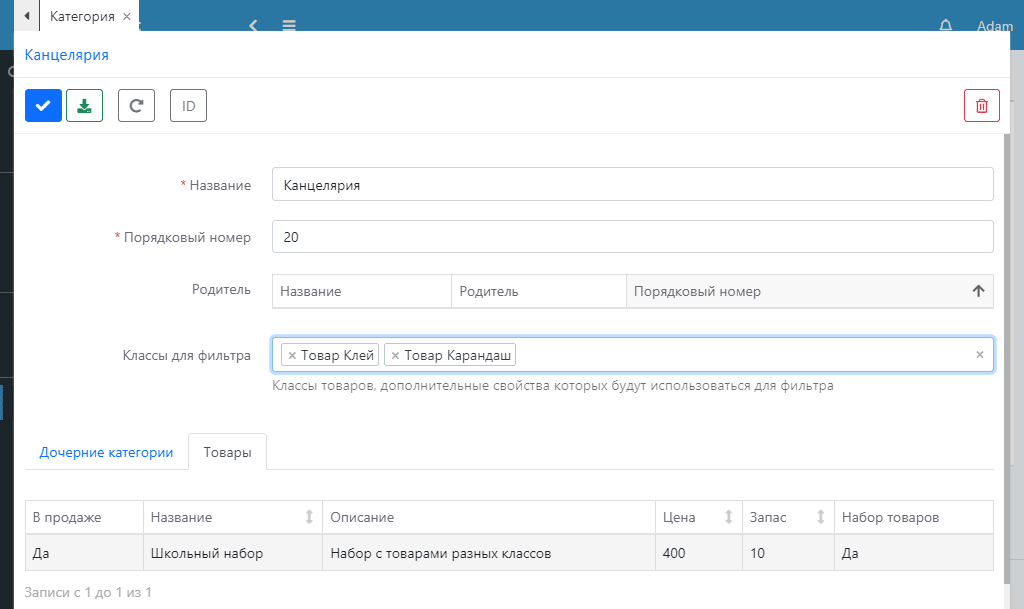Screen dimensions: 1024x609
Task: Click the stock cell 10
Action: click(x=788, y=553)
